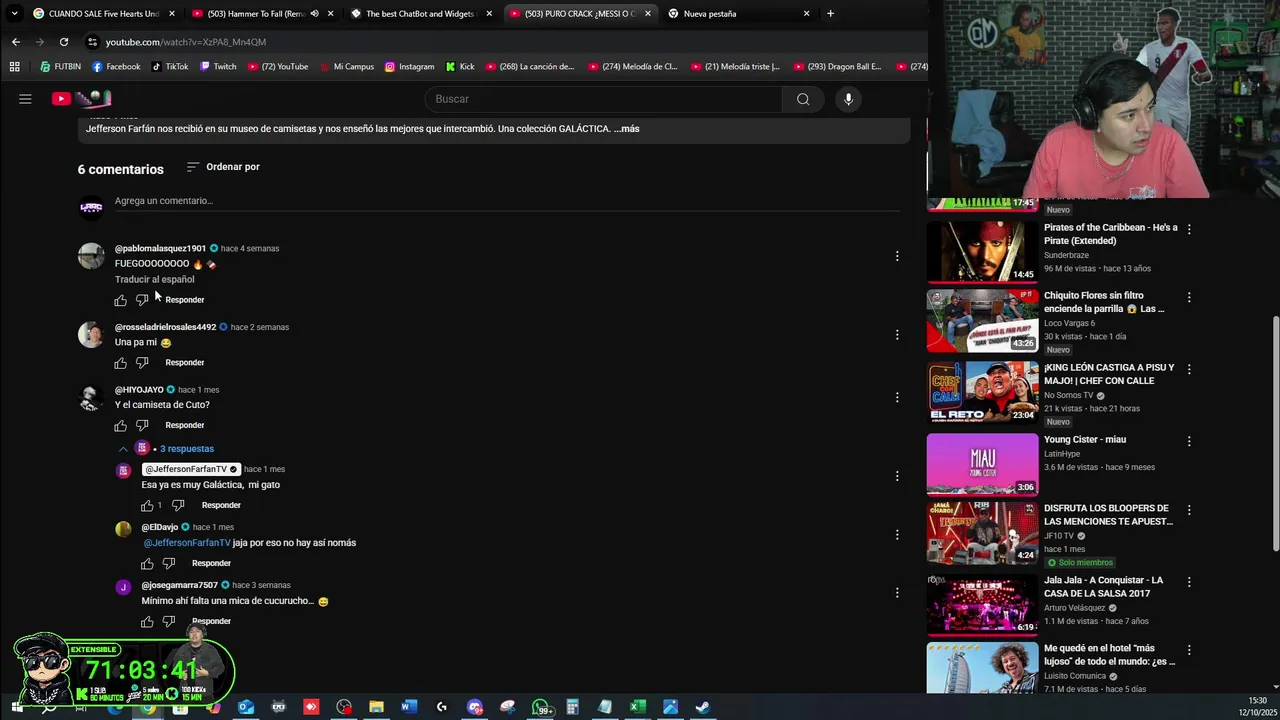1280x720 pixels.
Task: Click the "Agrega un comentario" field
Action: [x=505, y=201]
